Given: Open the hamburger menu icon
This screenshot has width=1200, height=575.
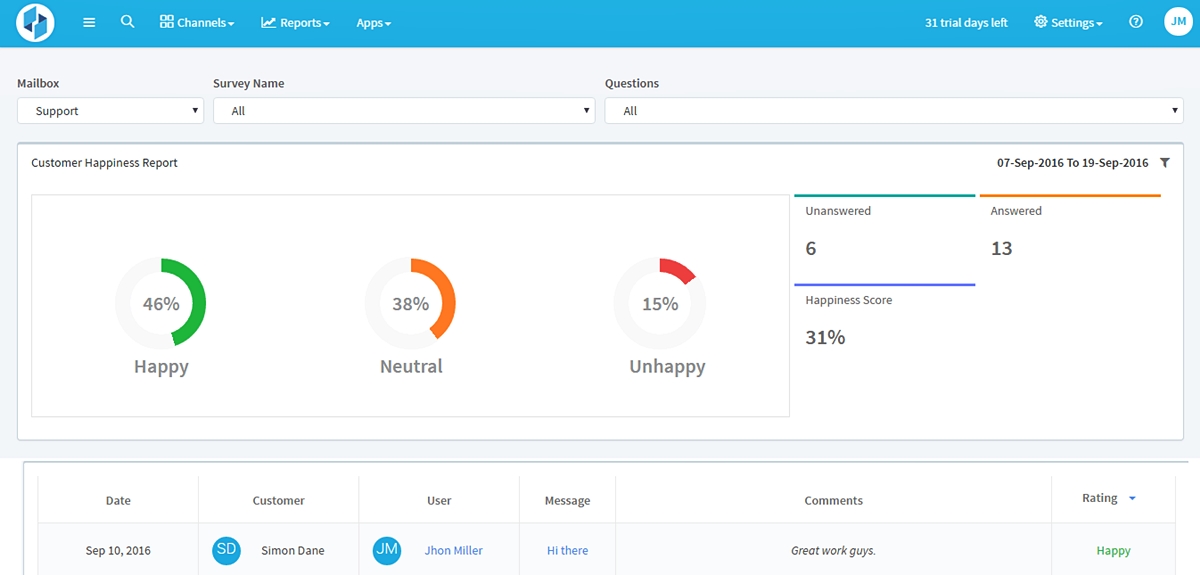Looking at the screenshot, I should click(89, 22).
